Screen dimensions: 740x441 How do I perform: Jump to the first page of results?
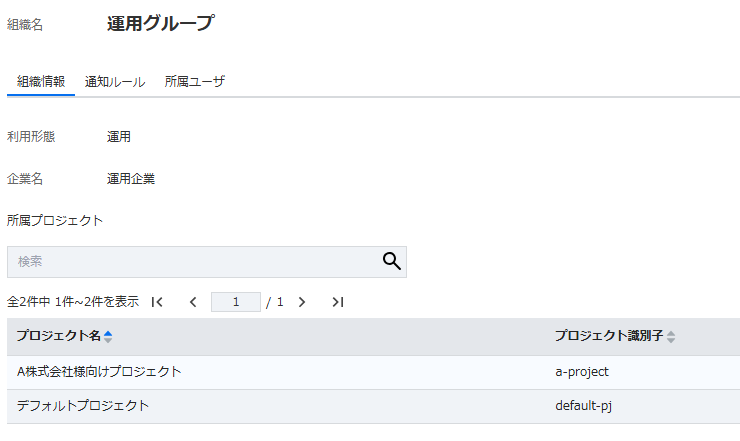(x=157, y=302)
